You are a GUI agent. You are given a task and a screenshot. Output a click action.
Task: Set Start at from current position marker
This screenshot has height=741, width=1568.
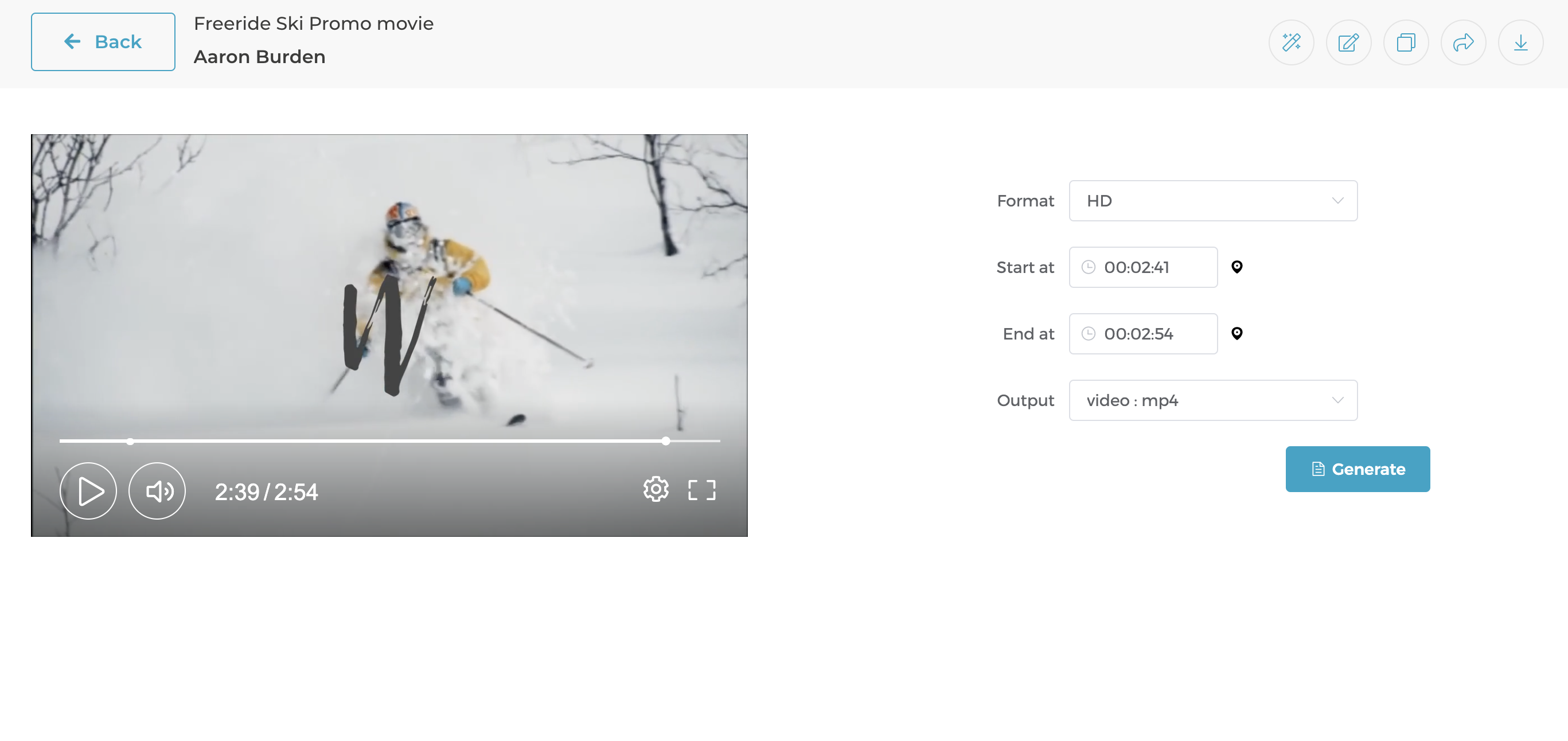pyautogui.click(x=1237, y=267)
